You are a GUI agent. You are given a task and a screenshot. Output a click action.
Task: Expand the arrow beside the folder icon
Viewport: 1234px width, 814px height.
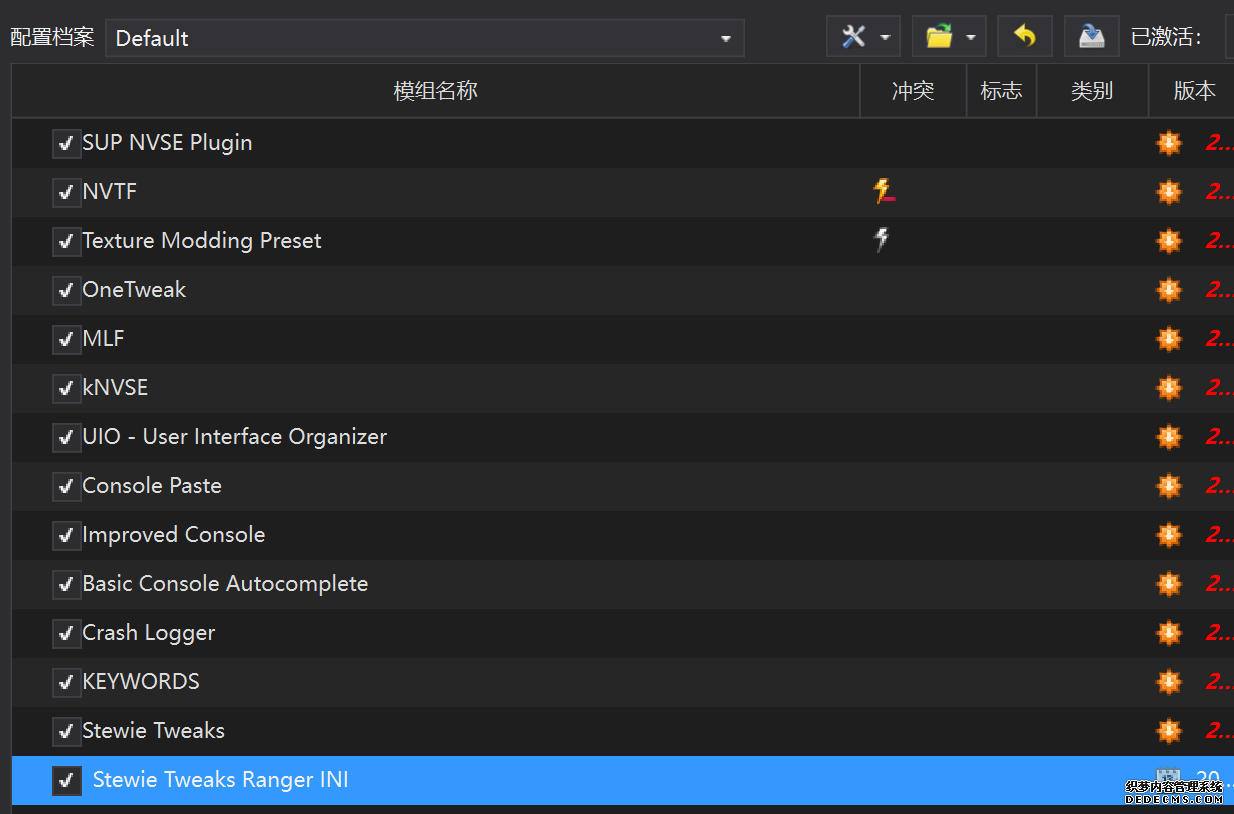point(971,38)
